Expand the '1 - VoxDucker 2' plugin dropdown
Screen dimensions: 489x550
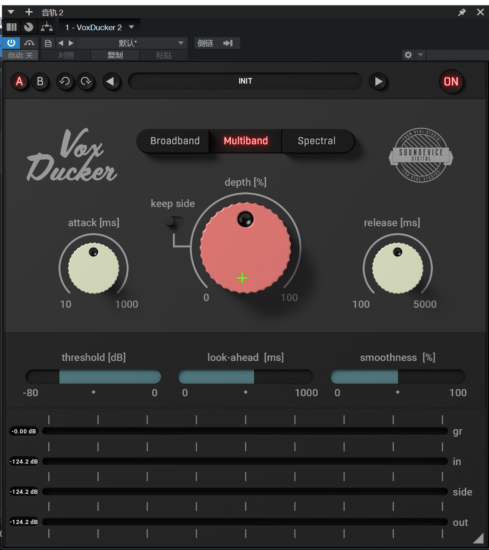pyautogui.click(x=131, y=27)
